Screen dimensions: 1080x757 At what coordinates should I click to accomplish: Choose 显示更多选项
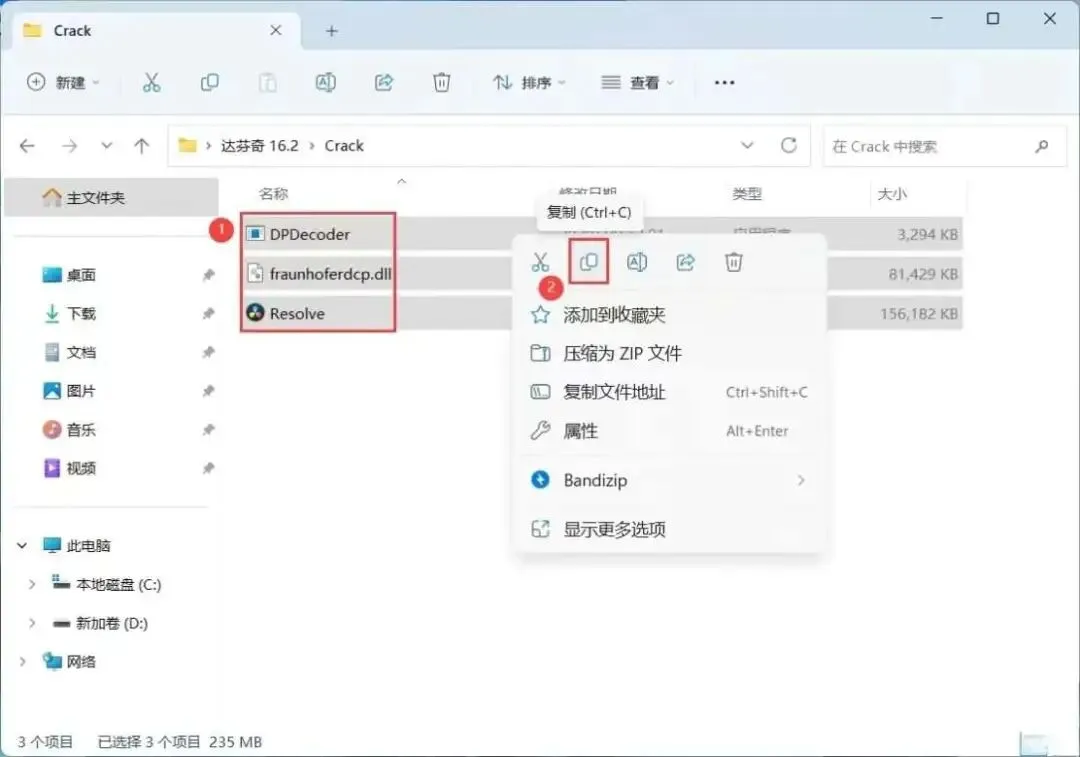[668, 529]
